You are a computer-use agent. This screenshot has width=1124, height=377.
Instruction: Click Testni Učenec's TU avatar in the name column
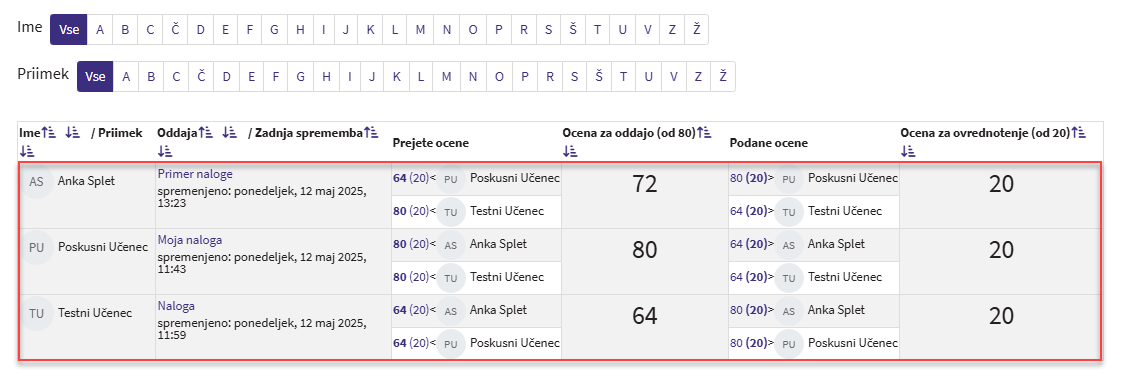(36, 313)
